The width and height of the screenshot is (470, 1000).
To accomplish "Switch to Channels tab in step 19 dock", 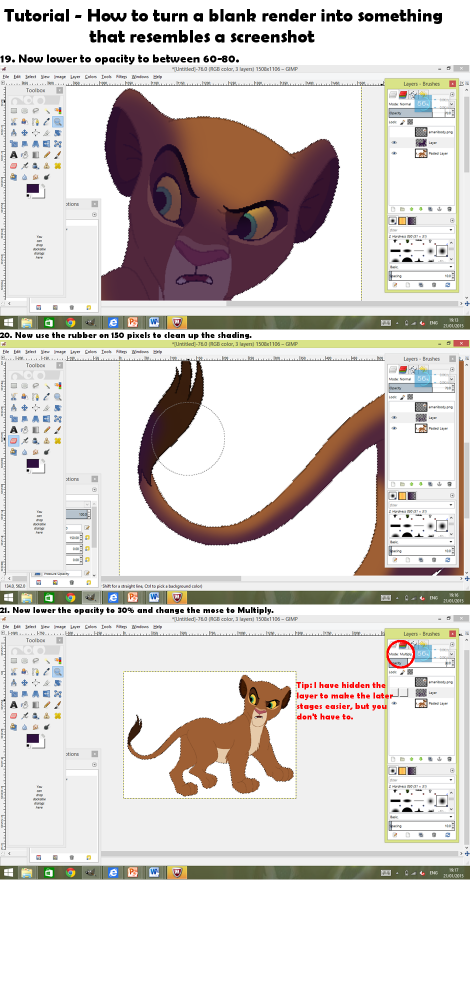I will coord(403,94).
